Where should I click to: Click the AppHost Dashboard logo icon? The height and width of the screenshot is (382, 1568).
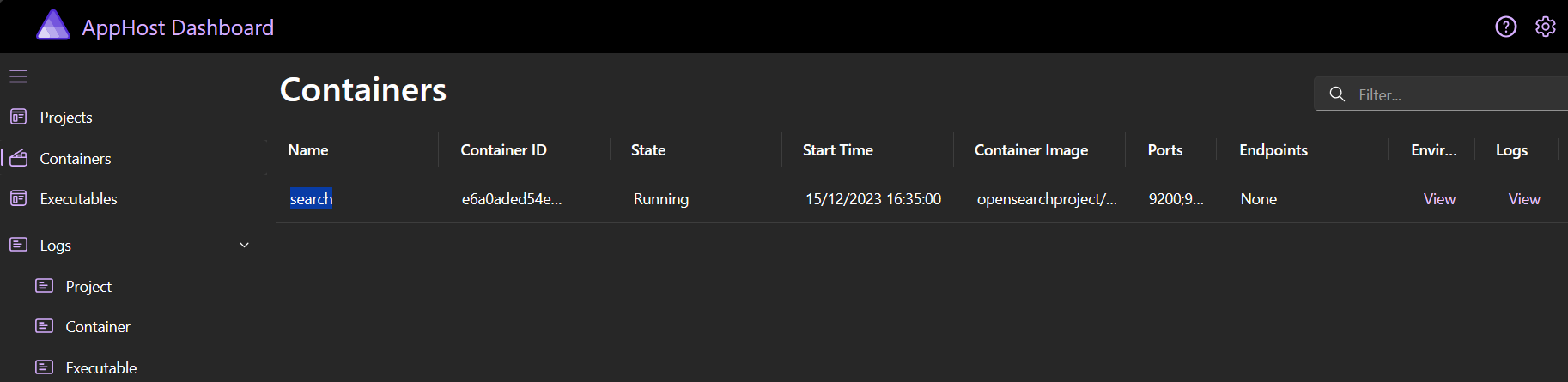52,26
